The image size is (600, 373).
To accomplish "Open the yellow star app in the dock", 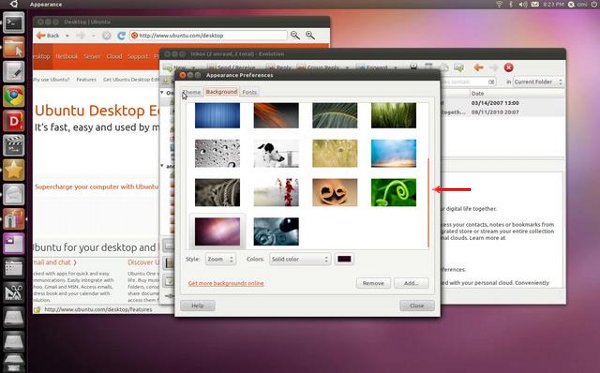I will pyautogui.click(x=14, y=169).
